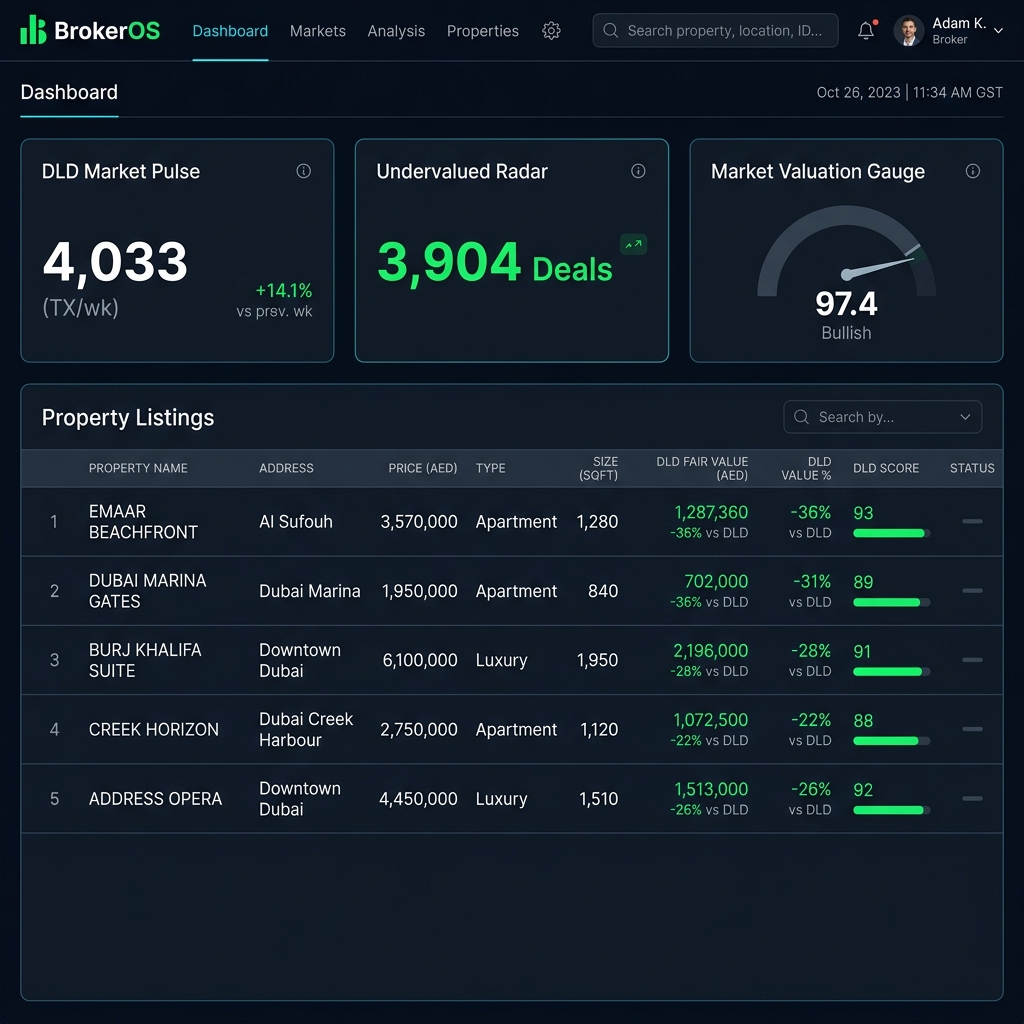Click the info icon on DLD Market Pulse
The image size is (1024, 1024).
coord(304,171)
